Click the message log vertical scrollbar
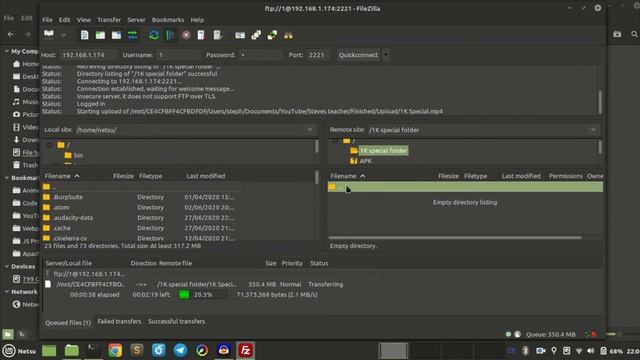The image size is (640, 360). 600,102
